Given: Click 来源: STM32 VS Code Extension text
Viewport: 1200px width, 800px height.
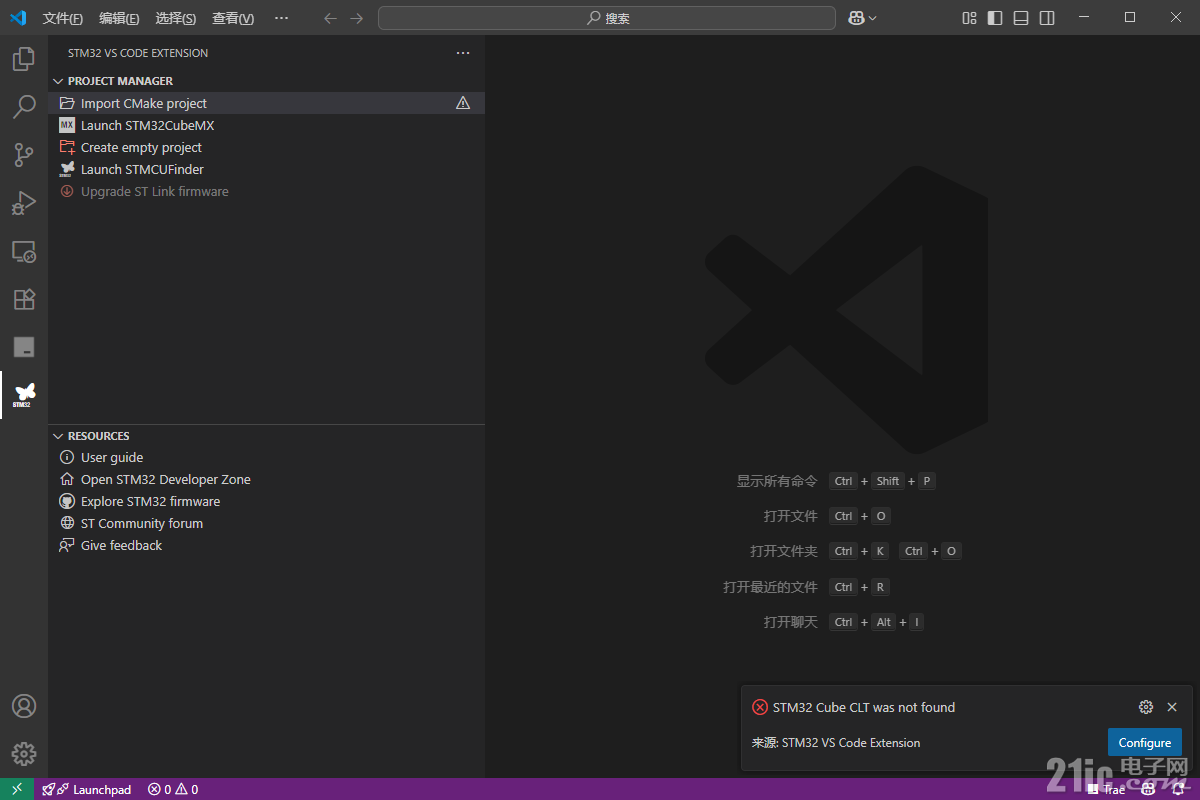Looking at the screenshot, I should tap(836, 743).
